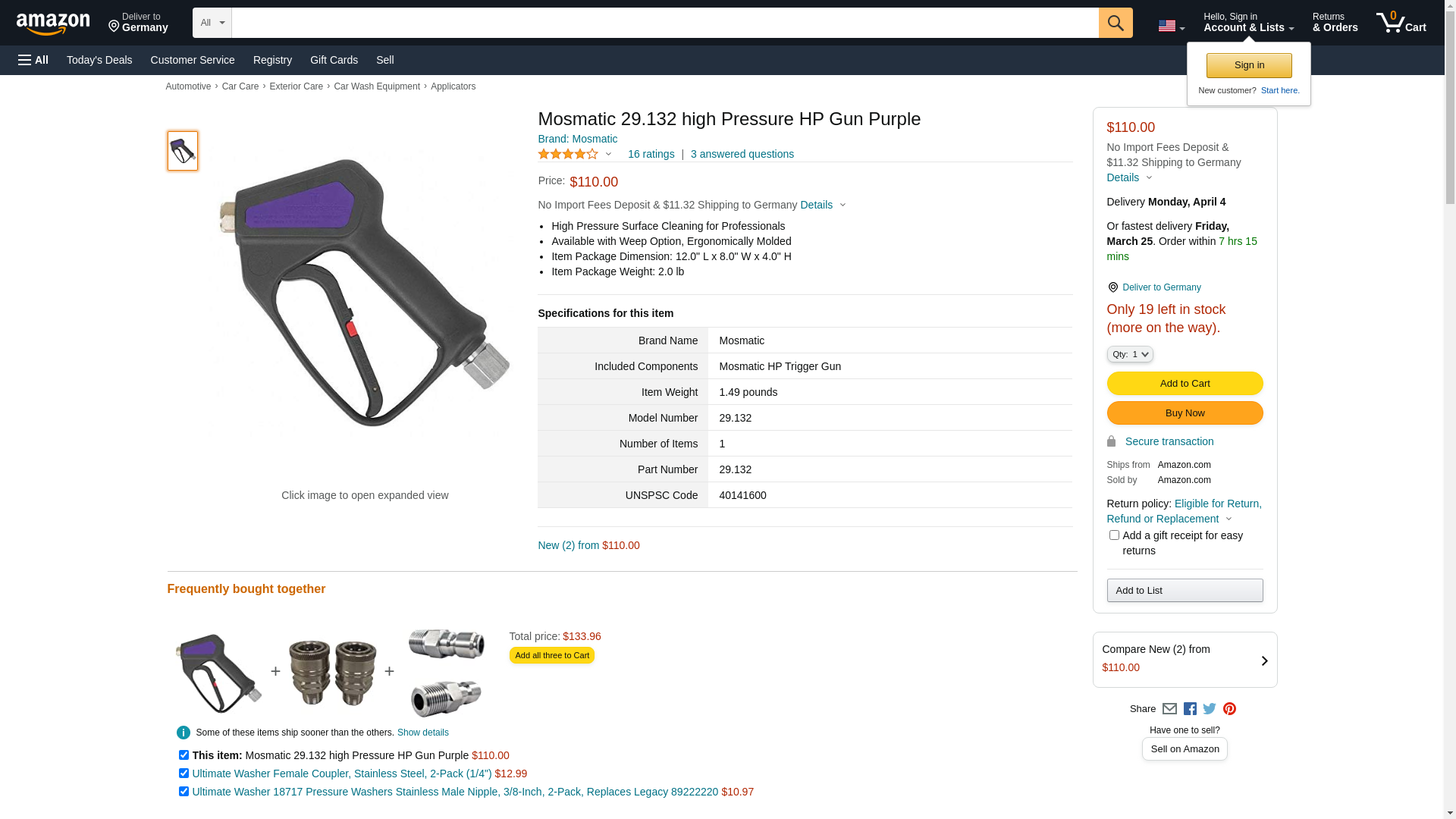Toggle the gift receipt checkbox

pyautogui.click(x=1114, y=535)
